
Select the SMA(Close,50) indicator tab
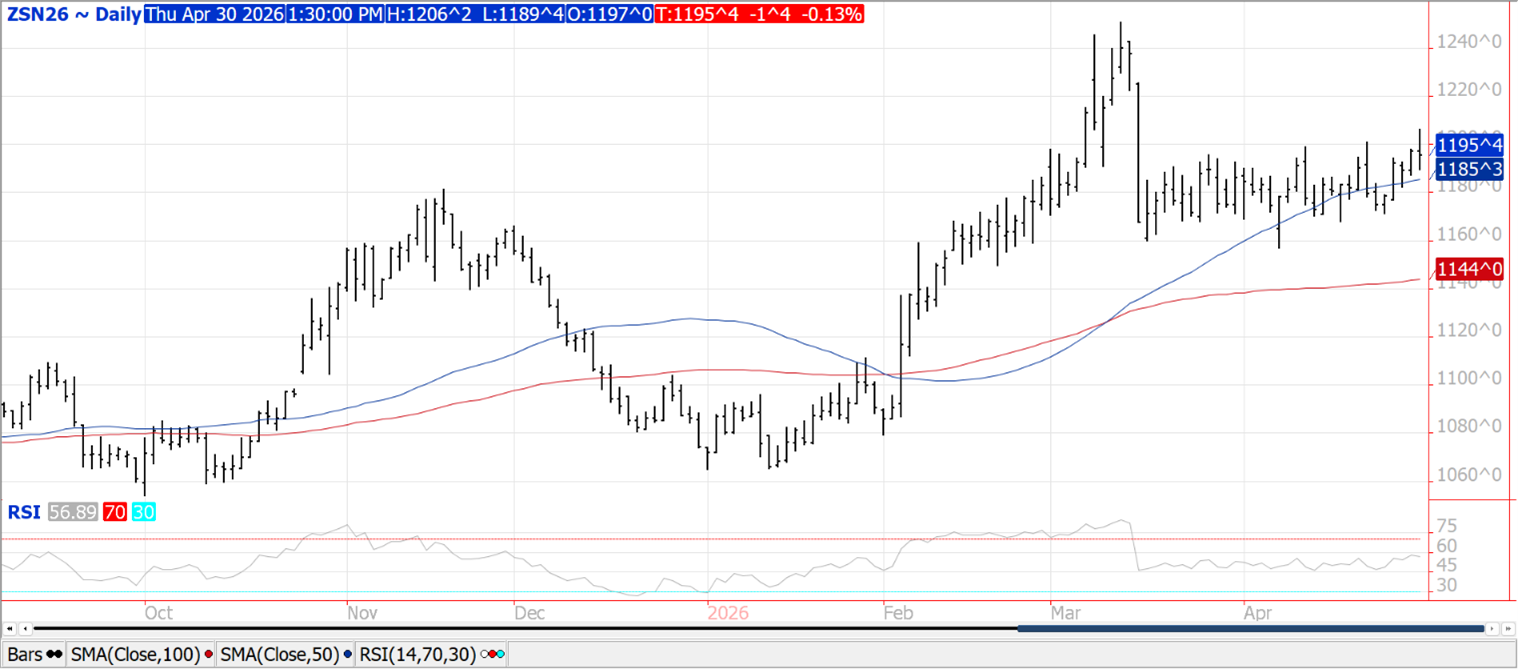coord(278,654)
